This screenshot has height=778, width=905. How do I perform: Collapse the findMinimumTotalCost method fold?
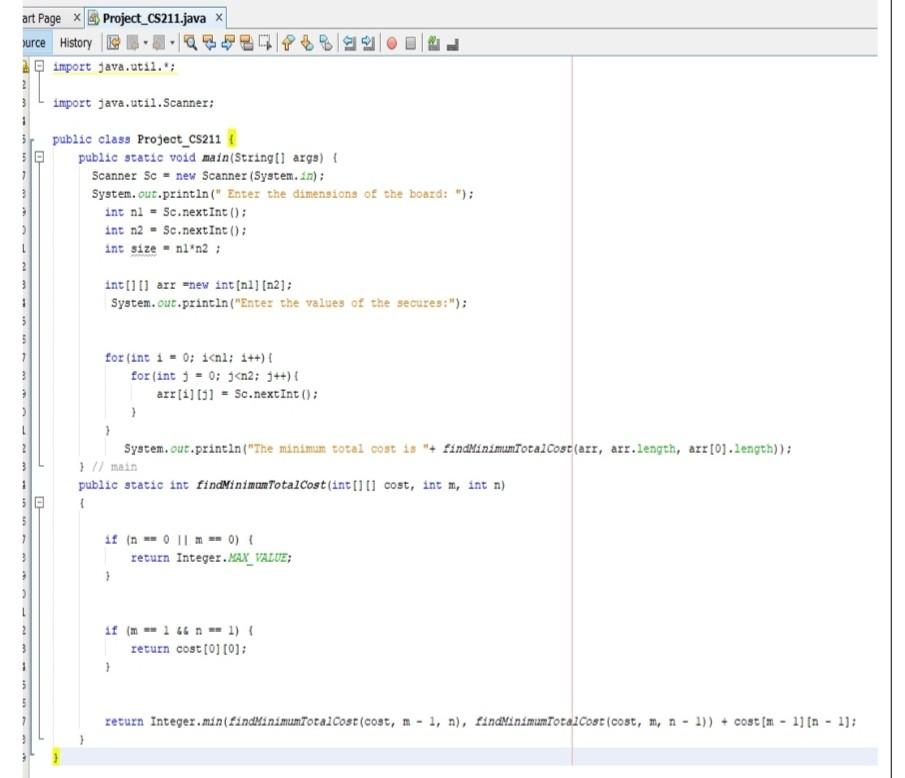click(x=38, y=500)
